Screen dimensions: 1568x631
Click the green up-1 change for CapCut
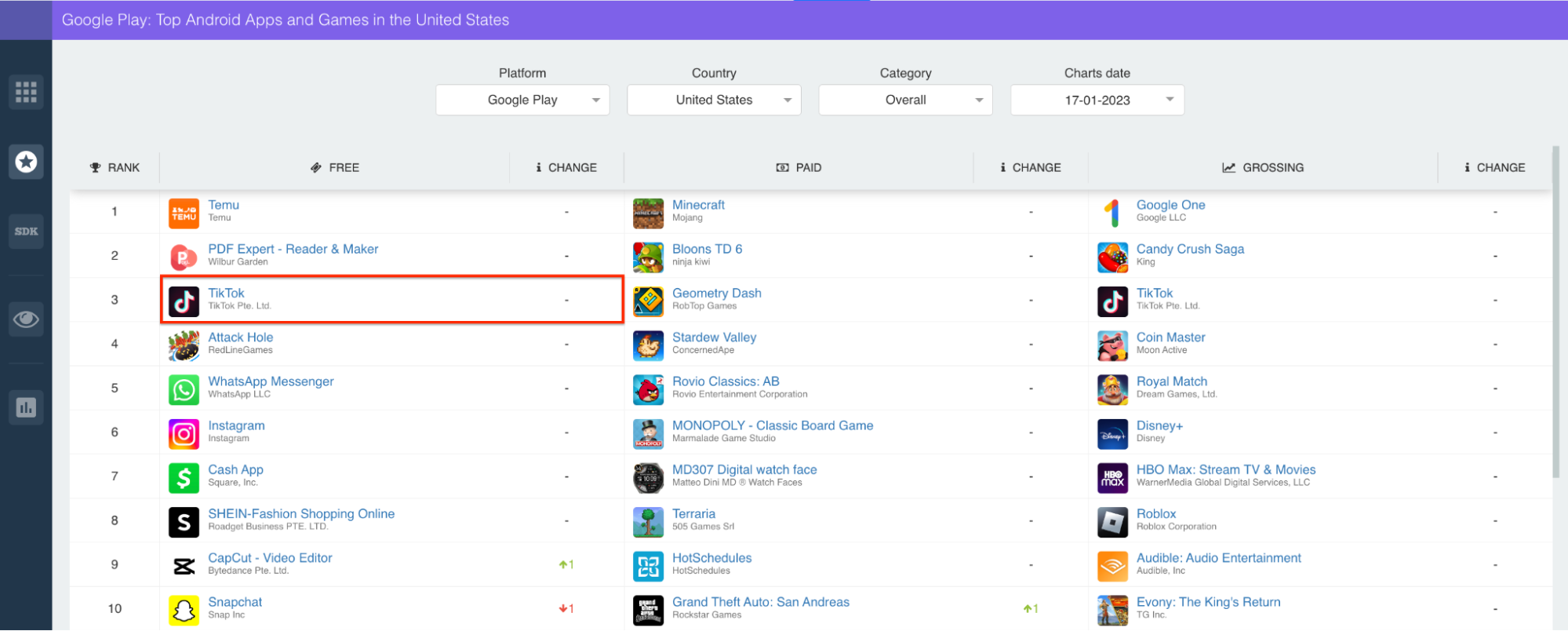(x=566, y=564)
